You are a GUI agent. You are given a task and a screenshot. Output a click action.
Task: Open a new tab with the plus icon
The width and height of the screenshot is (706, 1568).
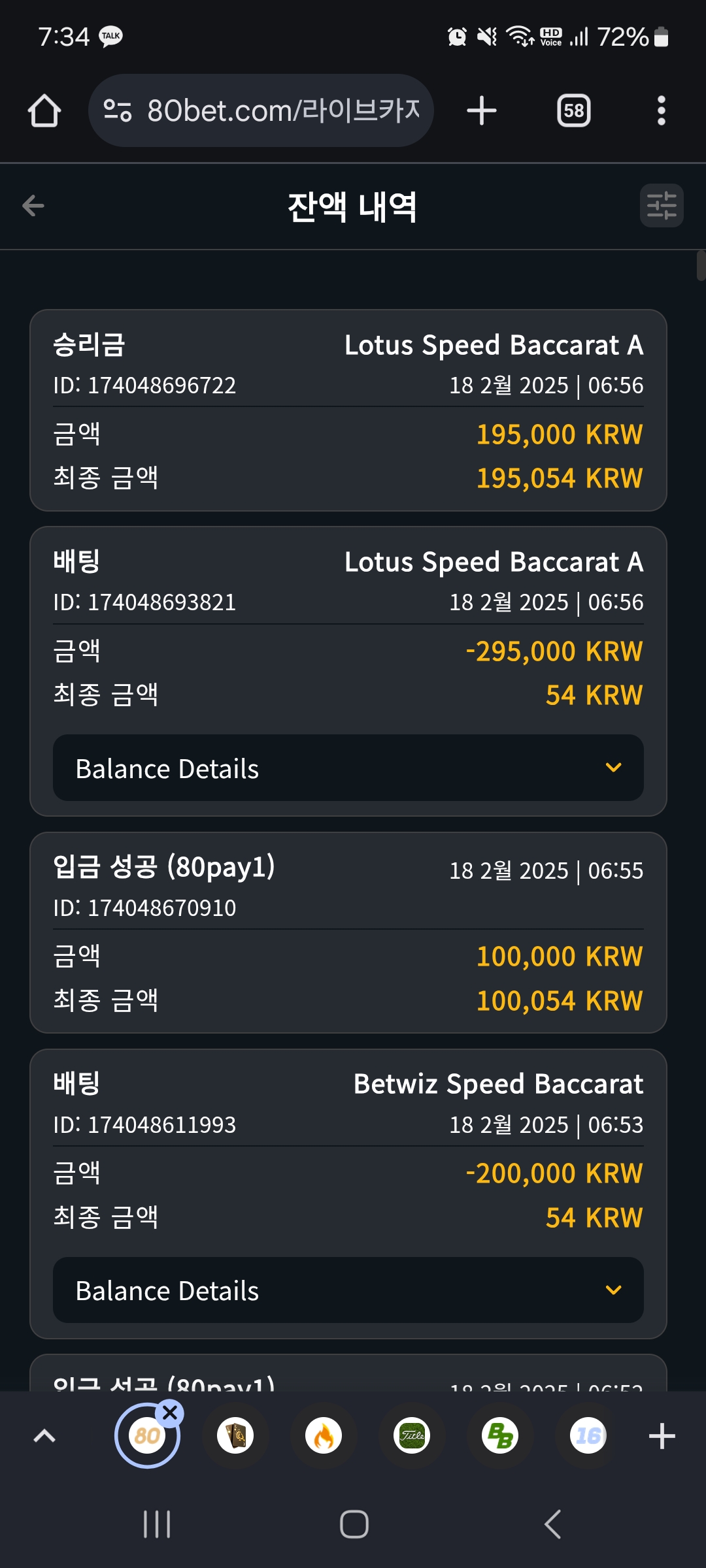point(482,110)
